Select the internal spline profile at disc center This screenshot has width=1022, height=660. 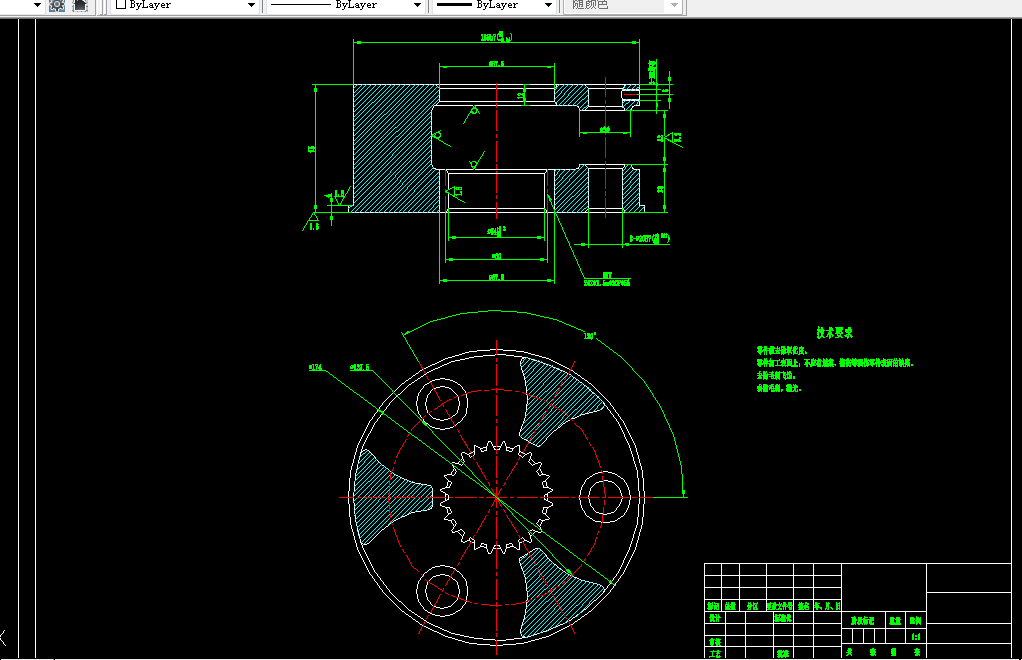[497, 497]
